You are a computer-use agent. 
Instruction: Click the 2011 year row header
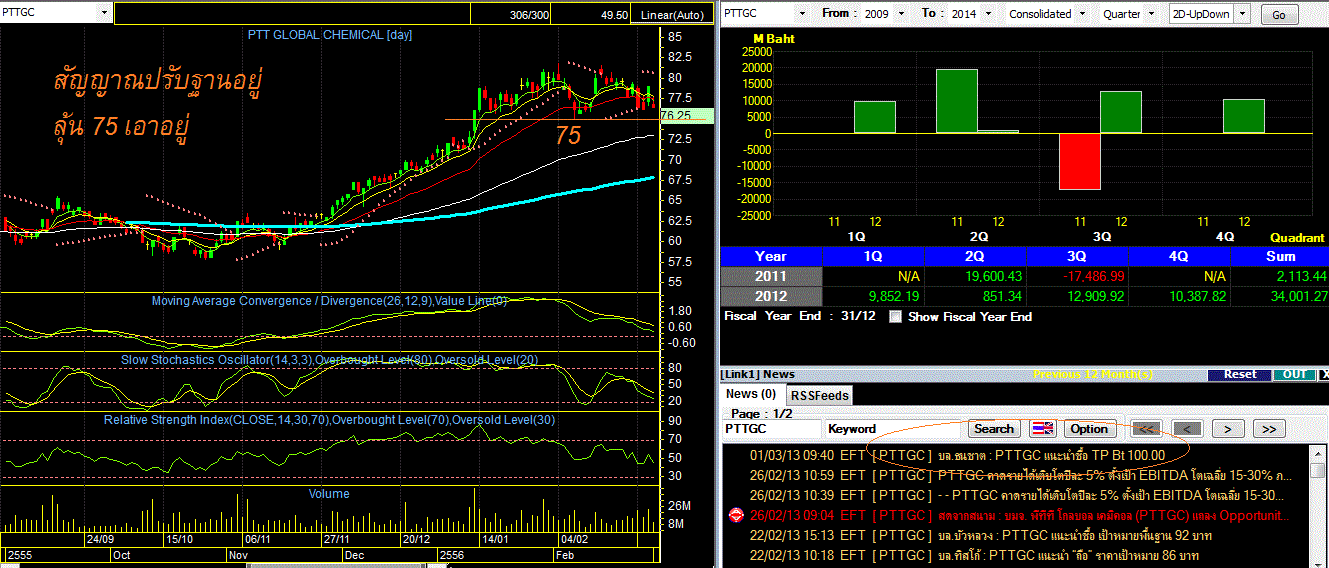tap(771, 276)
